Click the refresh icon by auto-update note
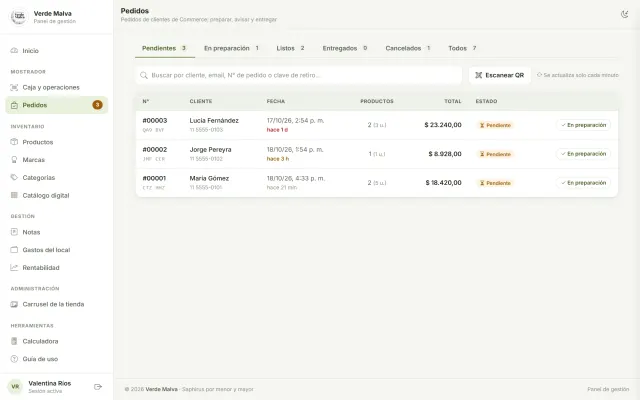Image resolution: width=640 pixels, height=400 pixels. click(x=539, y=75)
